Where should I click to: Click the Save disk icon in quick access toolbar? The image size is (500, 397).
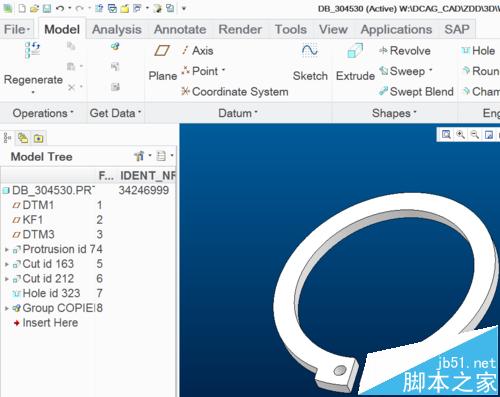[47, 8]
